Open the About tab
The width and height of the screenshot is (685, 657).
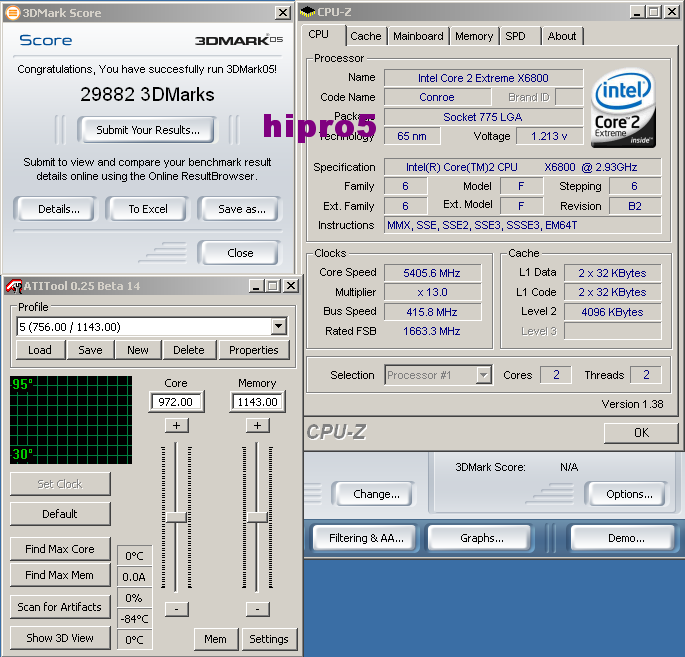[x=562, y=36]
